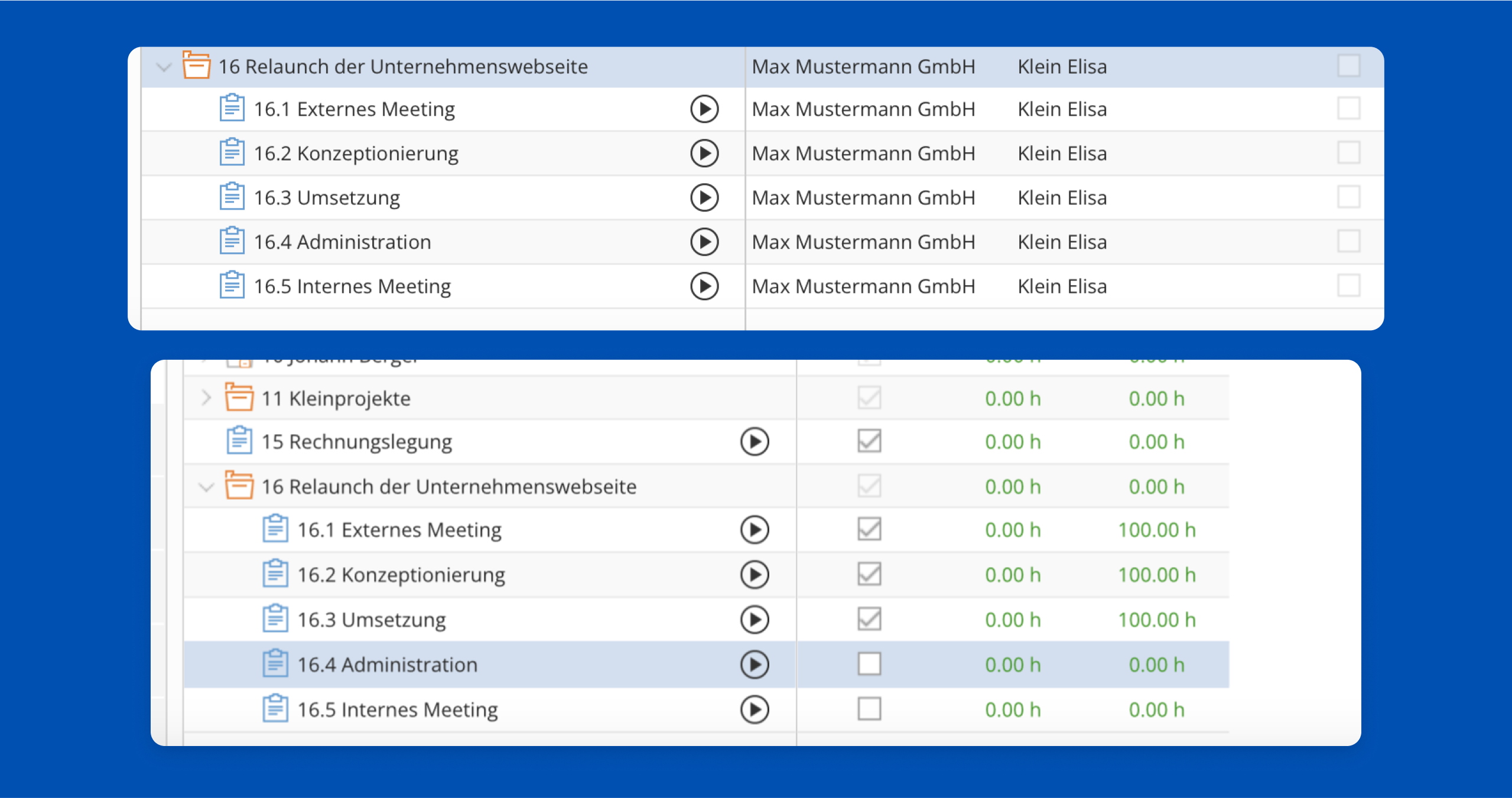Click play icon for 16.3 Umsetzung, bottom panel

click(755, 620)
